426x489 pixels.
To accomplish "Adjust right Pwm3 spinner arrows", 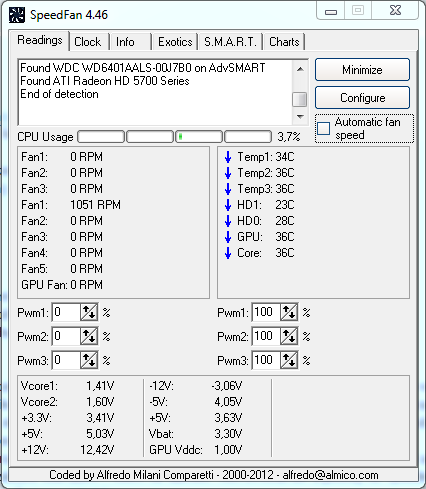I will 289,360.
